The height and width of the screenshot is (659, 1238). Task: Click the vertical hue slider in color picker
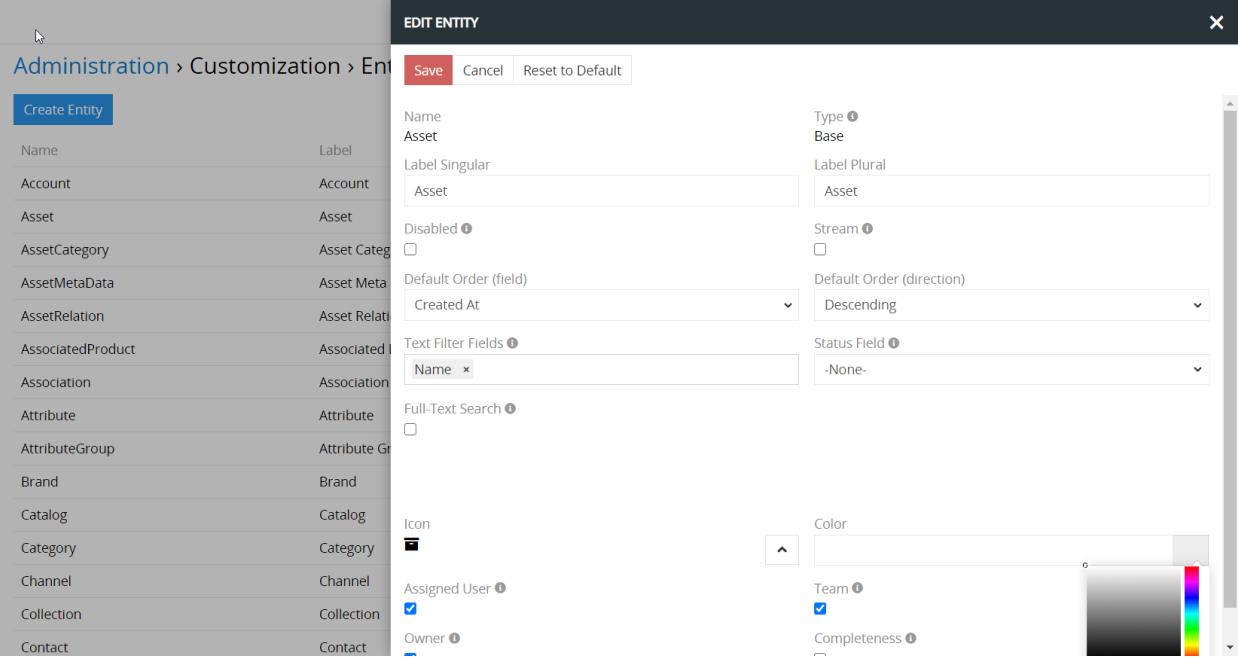(x=1191, y=610)
